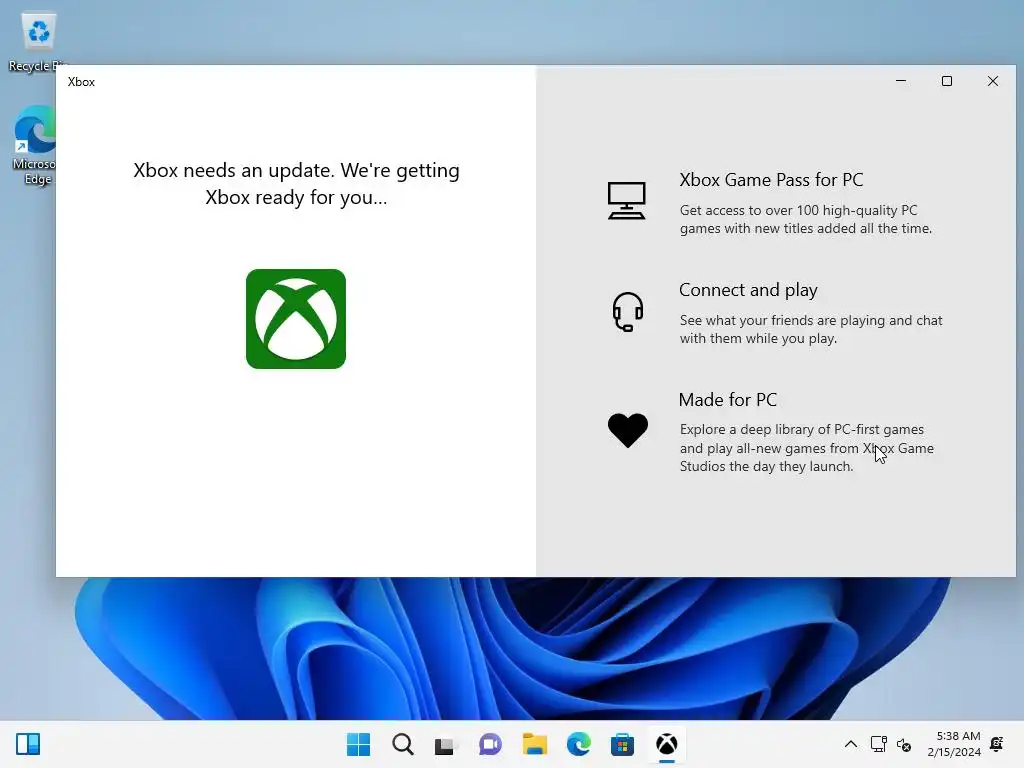Viewport: 1024px width, 768px height.
Task: Open taskbar Search magnifier
Action: tap(402, 744)
